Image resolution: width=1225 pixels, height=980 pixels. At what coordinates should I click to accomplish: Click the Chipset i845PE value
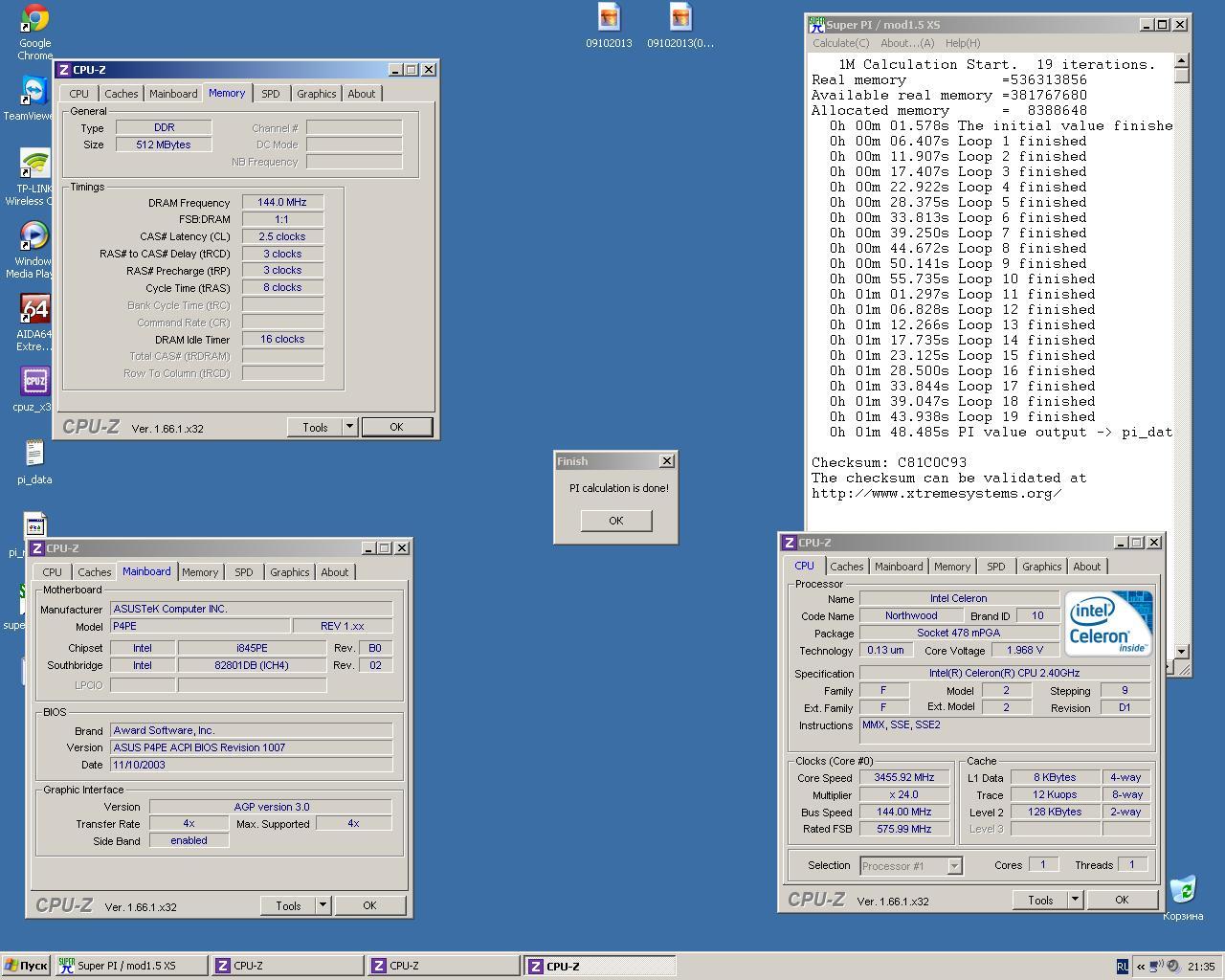pyautogui.click(x=252, y=648)
